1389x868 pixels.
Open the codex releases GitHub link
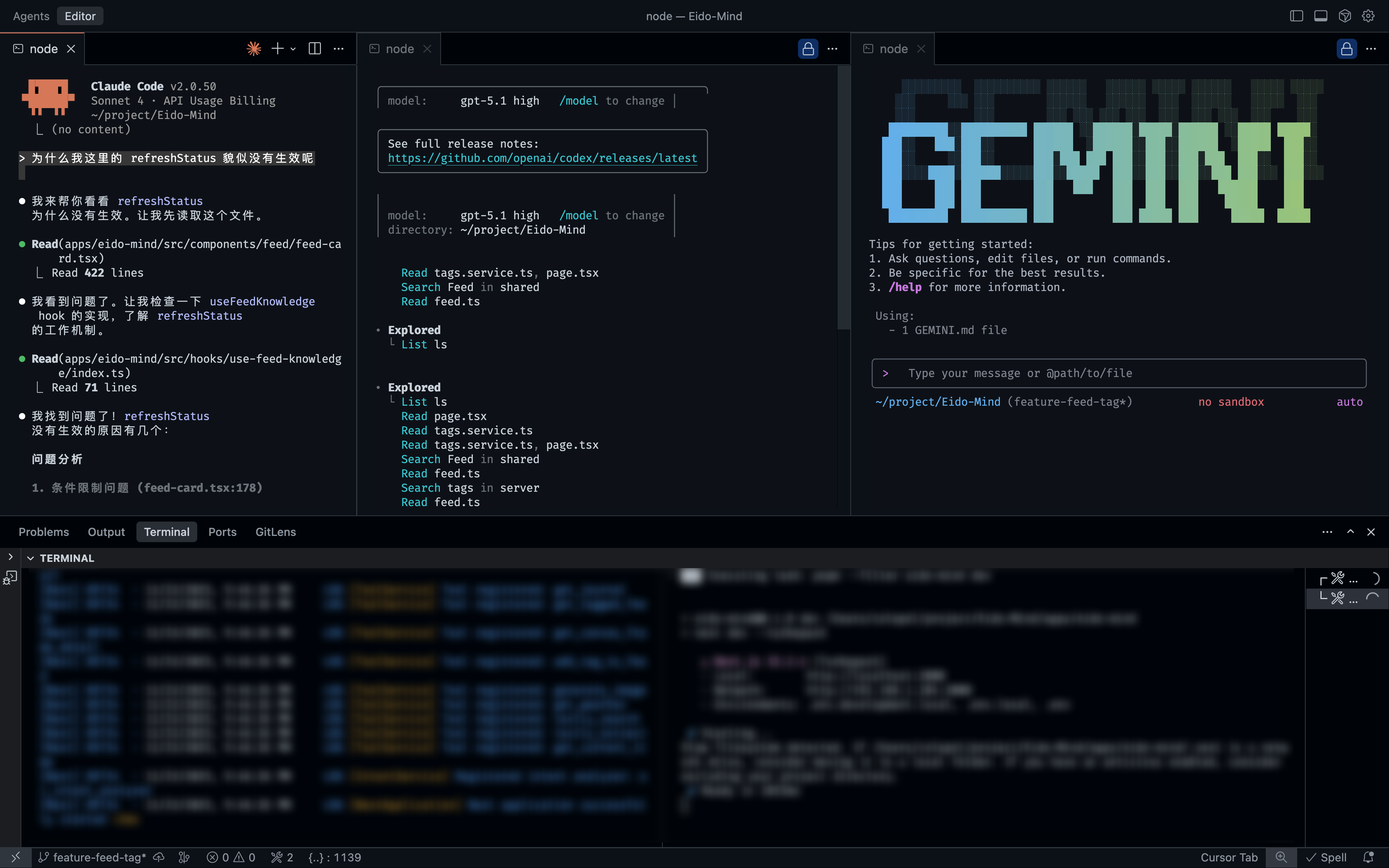point(542,158)
